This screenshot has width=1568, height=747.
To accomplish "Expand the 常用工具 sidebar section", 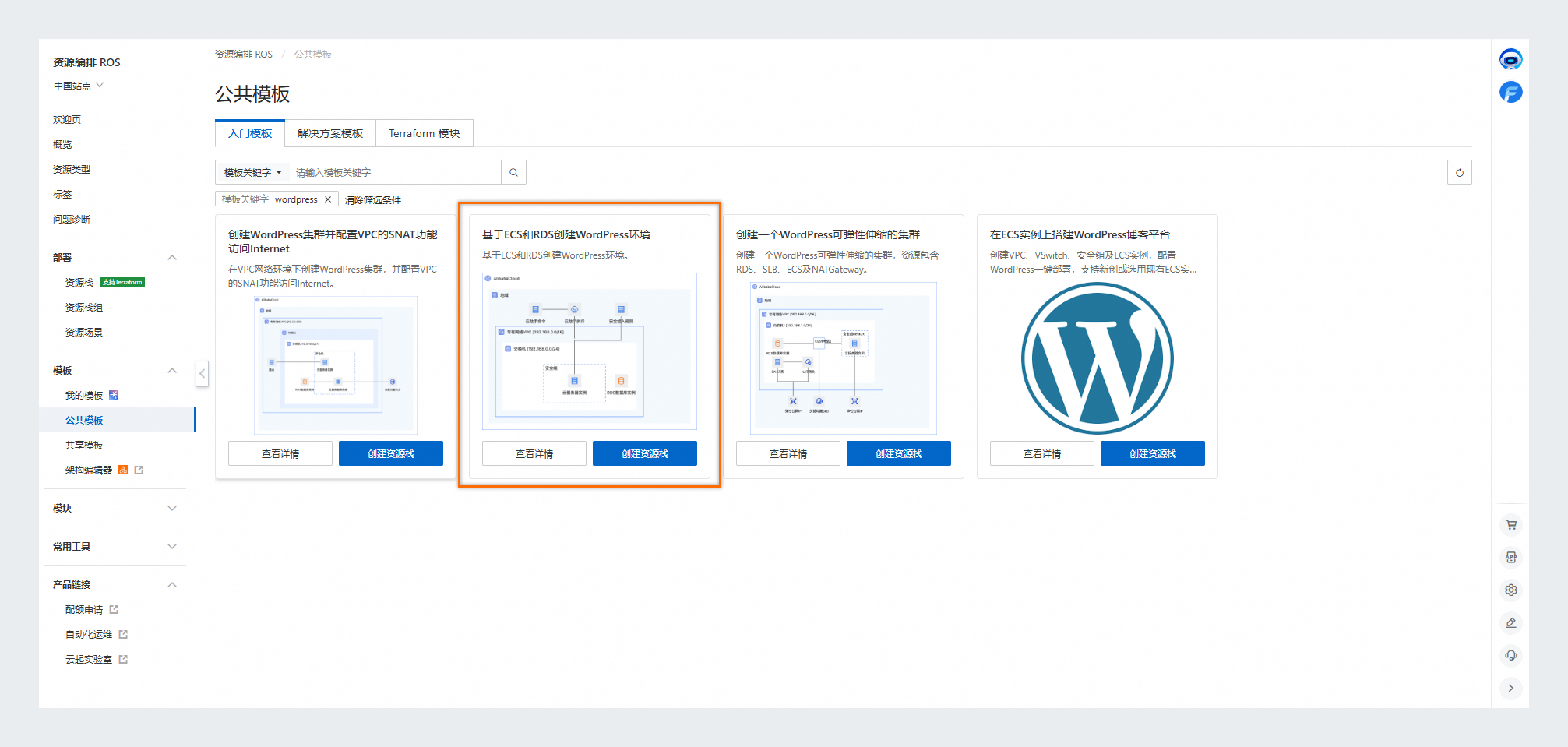I will [x=172, y=546].
